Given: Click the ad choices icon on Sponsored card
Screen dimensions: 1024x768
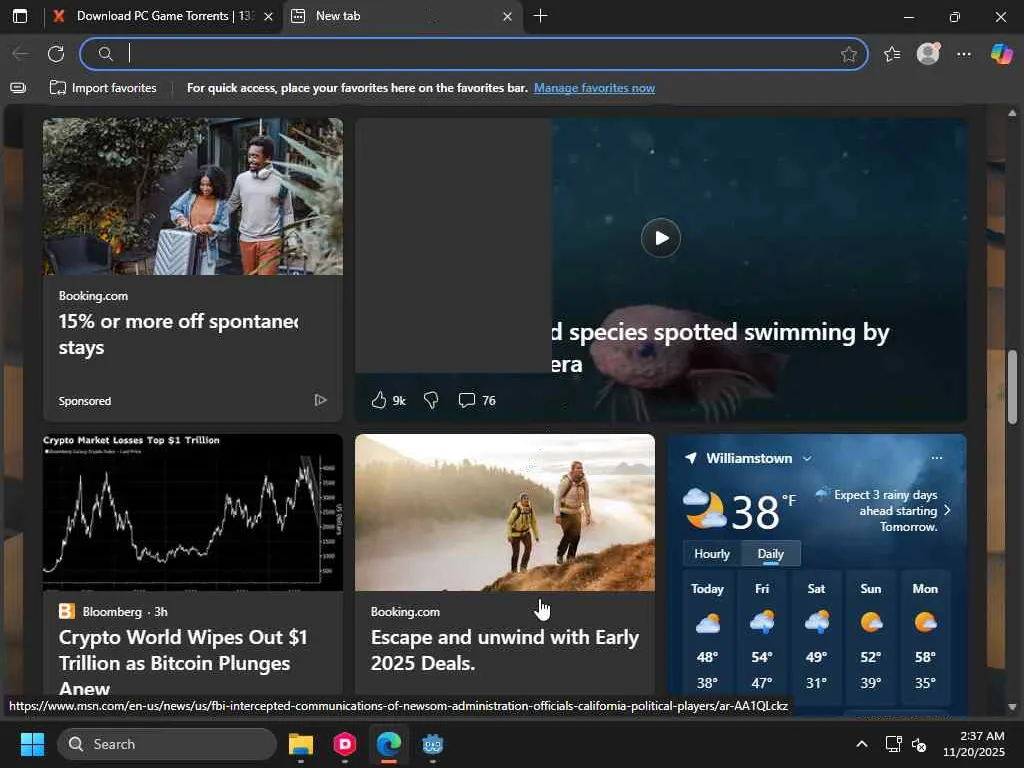Looking at the screenshot, I should click(320, 400).
